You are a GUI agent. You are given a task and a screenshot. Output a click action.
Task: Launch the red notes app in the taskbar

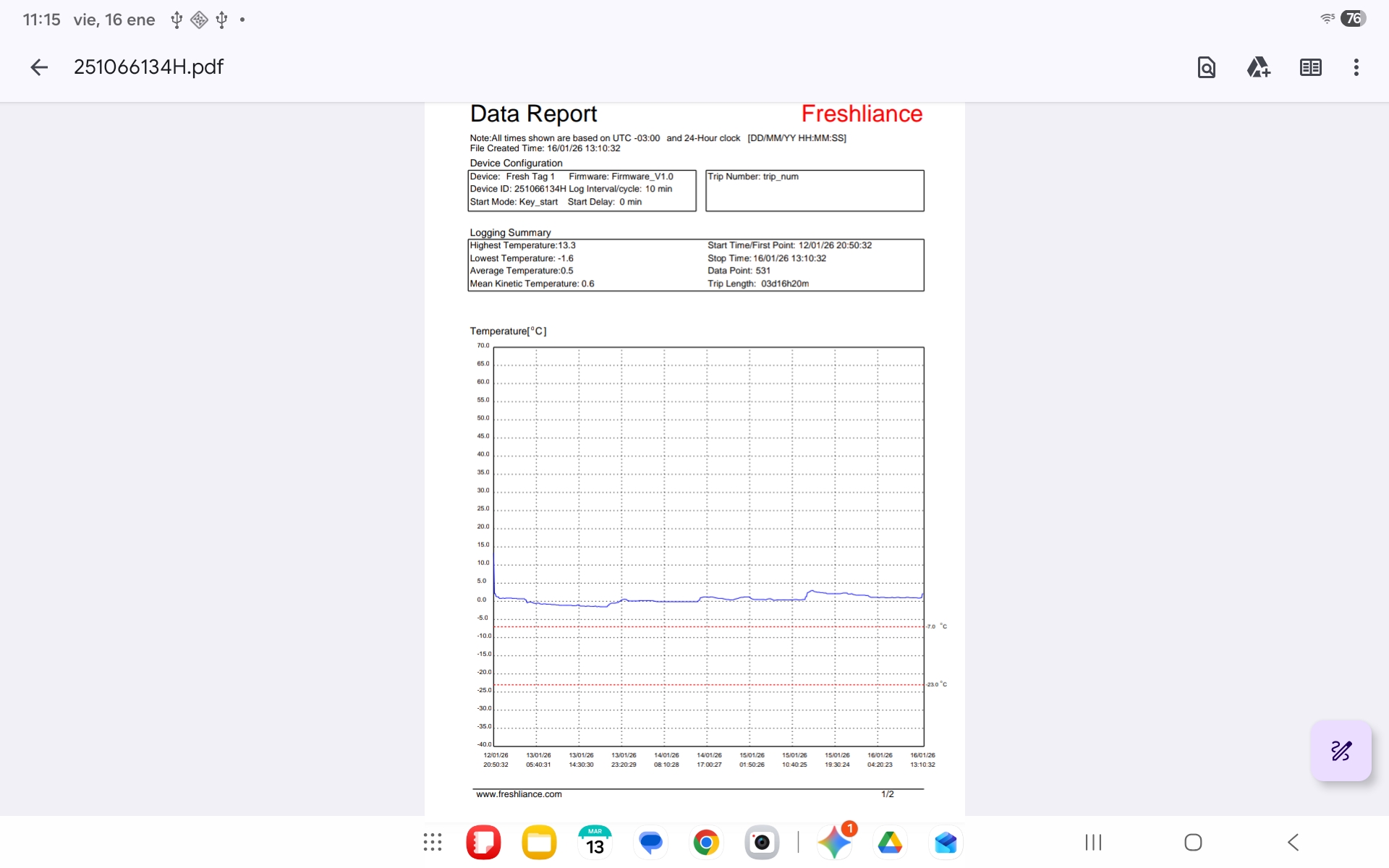click(483, 842)
